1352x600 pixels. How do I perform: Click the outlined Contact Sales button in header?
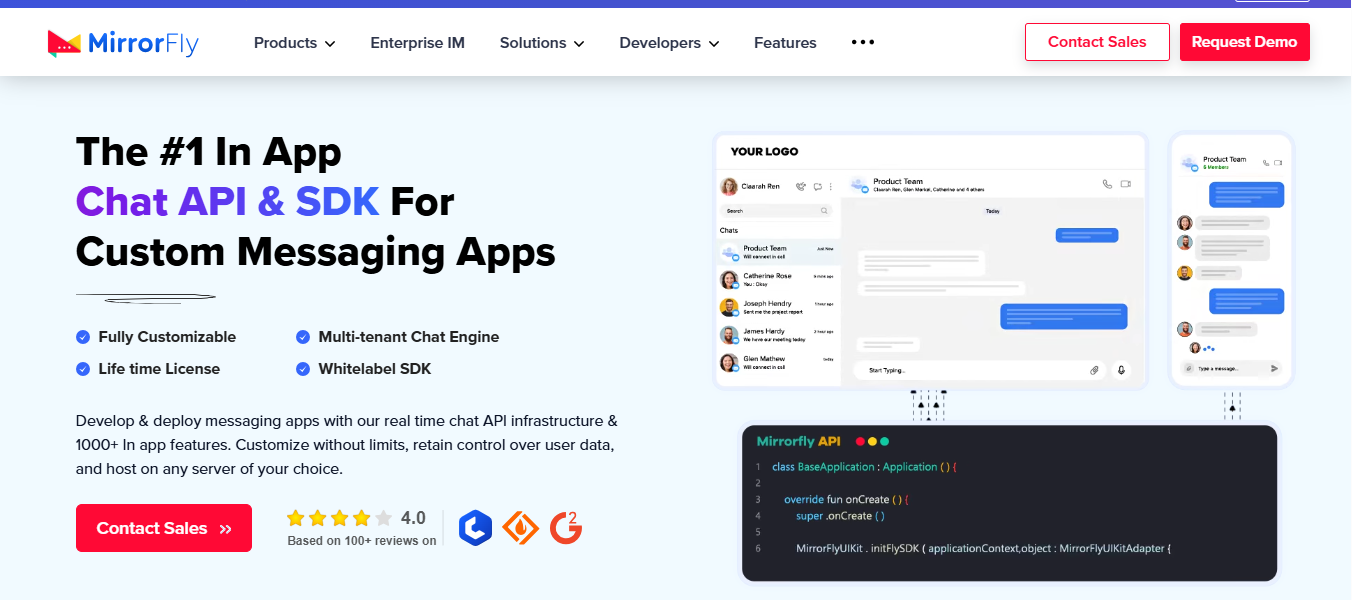coord(1097,42)
